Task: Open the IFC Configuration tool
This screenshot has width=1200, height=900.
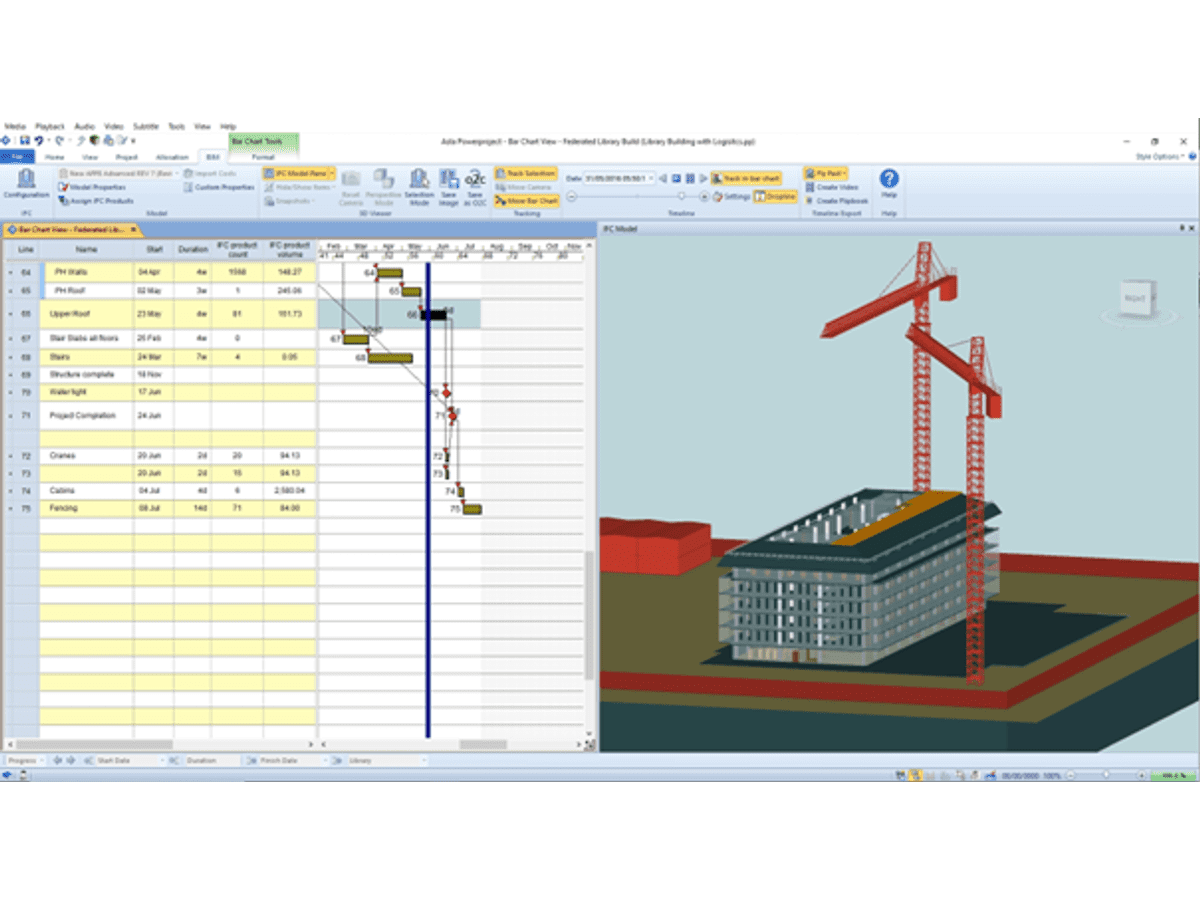Action: (26, 183)
